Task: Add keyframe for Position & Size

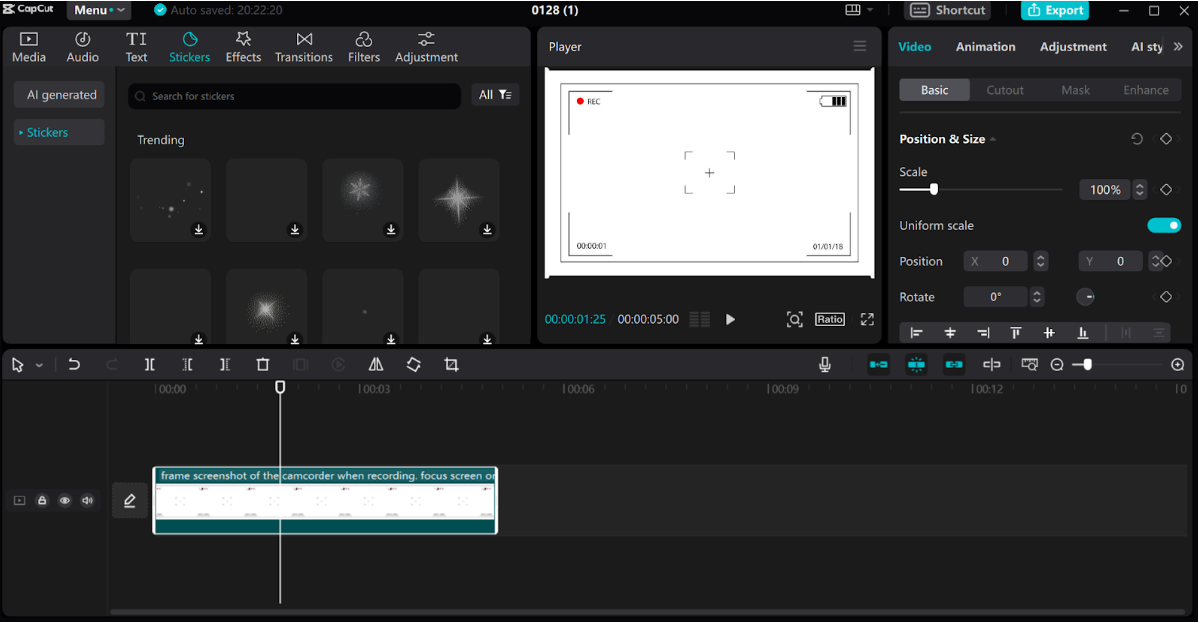Action: click(1166, 138)
